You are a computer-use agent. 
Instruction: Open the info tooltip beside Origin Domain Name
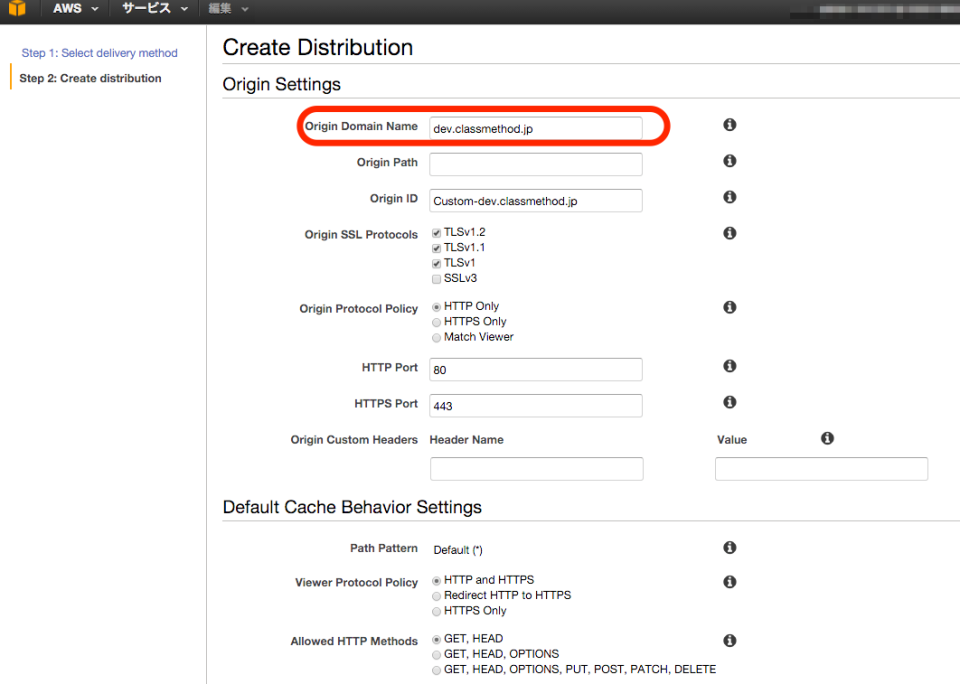point(729,124)
